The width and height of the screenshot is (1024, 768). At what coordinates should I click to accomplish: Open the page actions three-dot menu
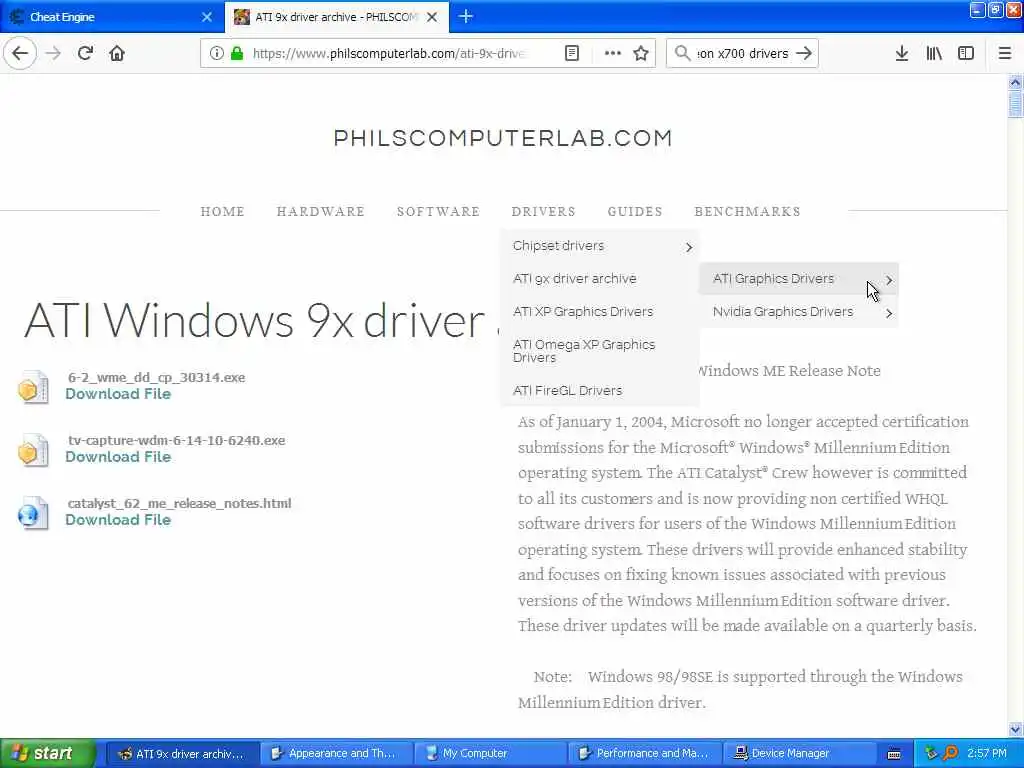pyautogui.click(x=613, y=53)
